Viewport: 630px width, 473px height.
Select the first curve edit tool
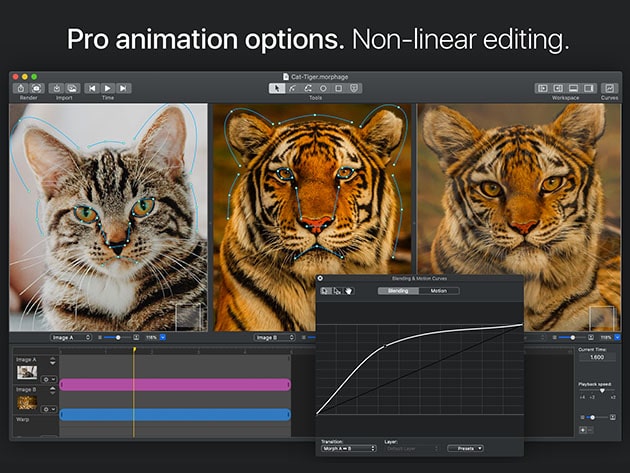pos(325,291)
